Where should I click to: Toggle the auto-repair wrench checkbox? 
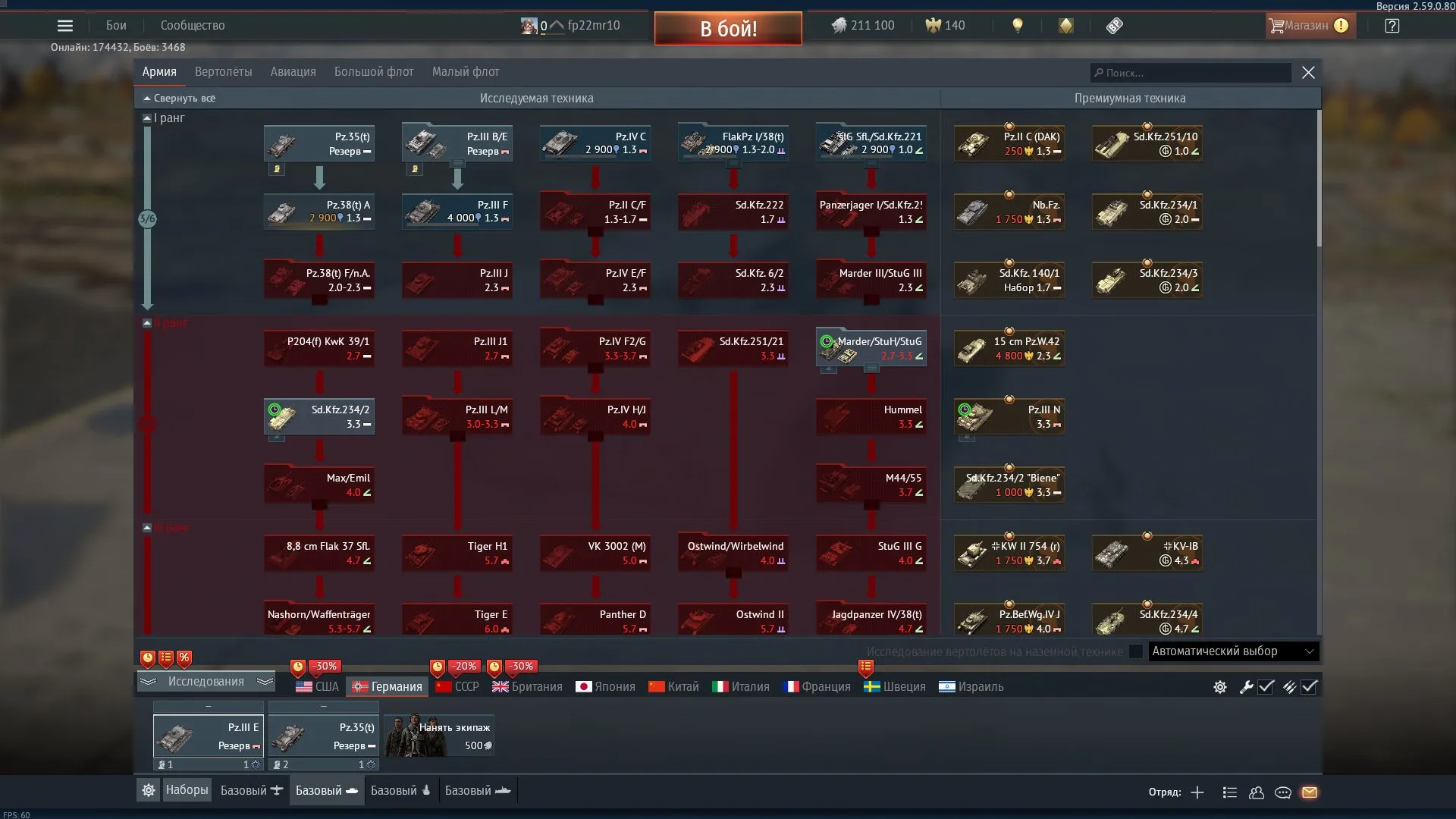tap(1266, 687)
